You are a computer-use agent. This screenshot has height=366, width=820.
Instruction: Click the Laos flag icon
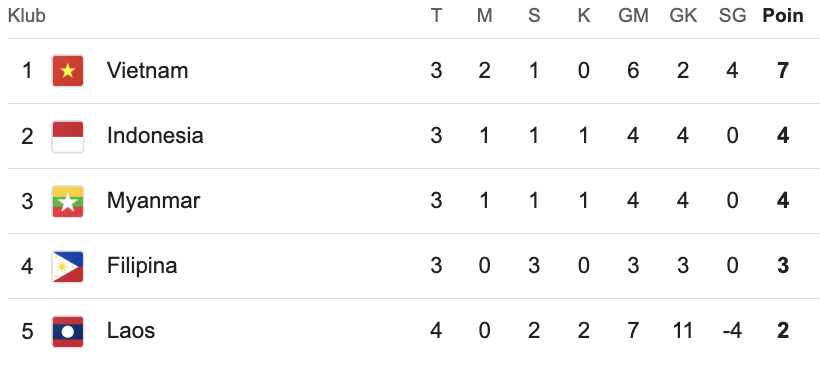[68, 331]
